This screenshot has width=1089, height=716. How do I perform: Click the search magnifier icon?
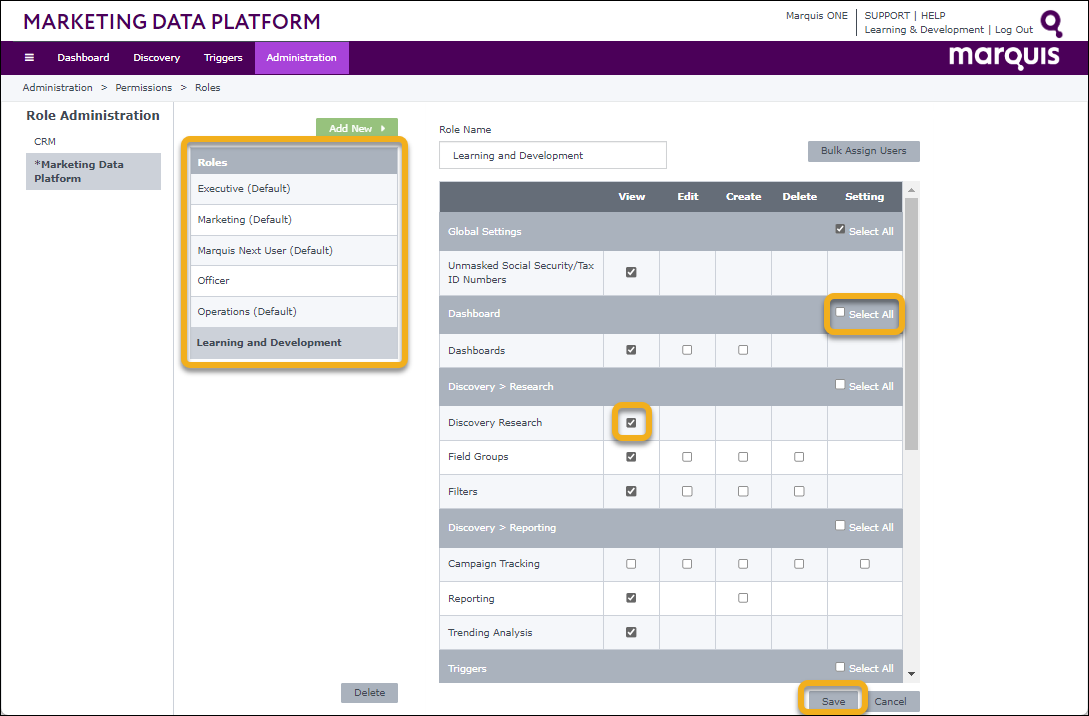[1051, 24]
